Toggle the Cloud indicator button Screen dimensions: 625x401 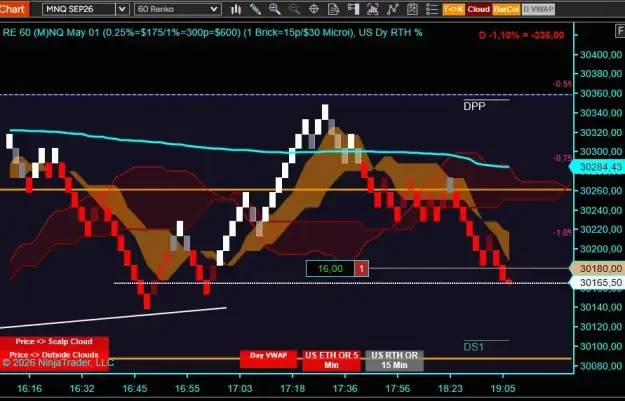(x=478, y=9)
